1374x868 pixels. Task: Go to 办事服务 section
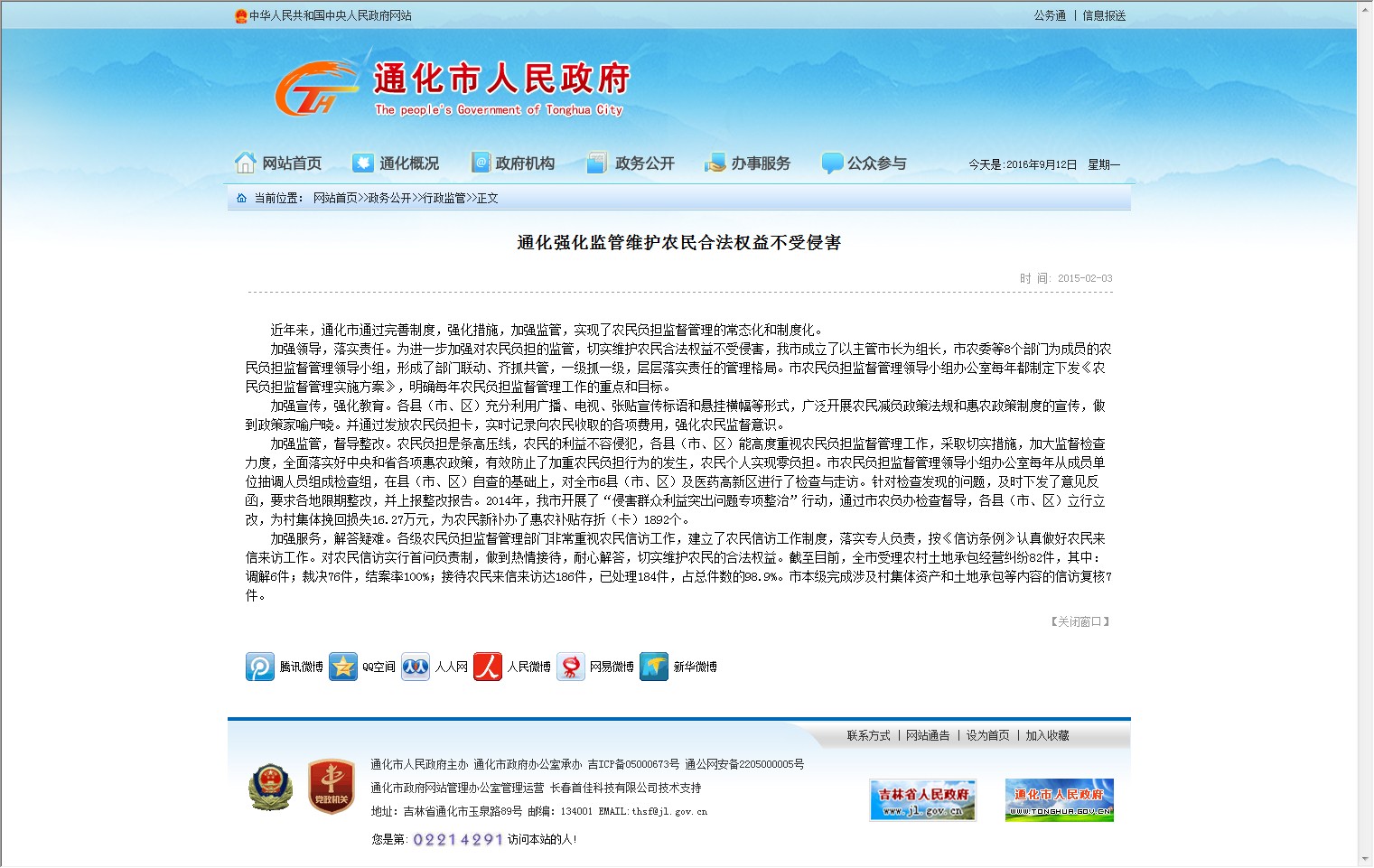pyautogui.click(x=748, y=163)
